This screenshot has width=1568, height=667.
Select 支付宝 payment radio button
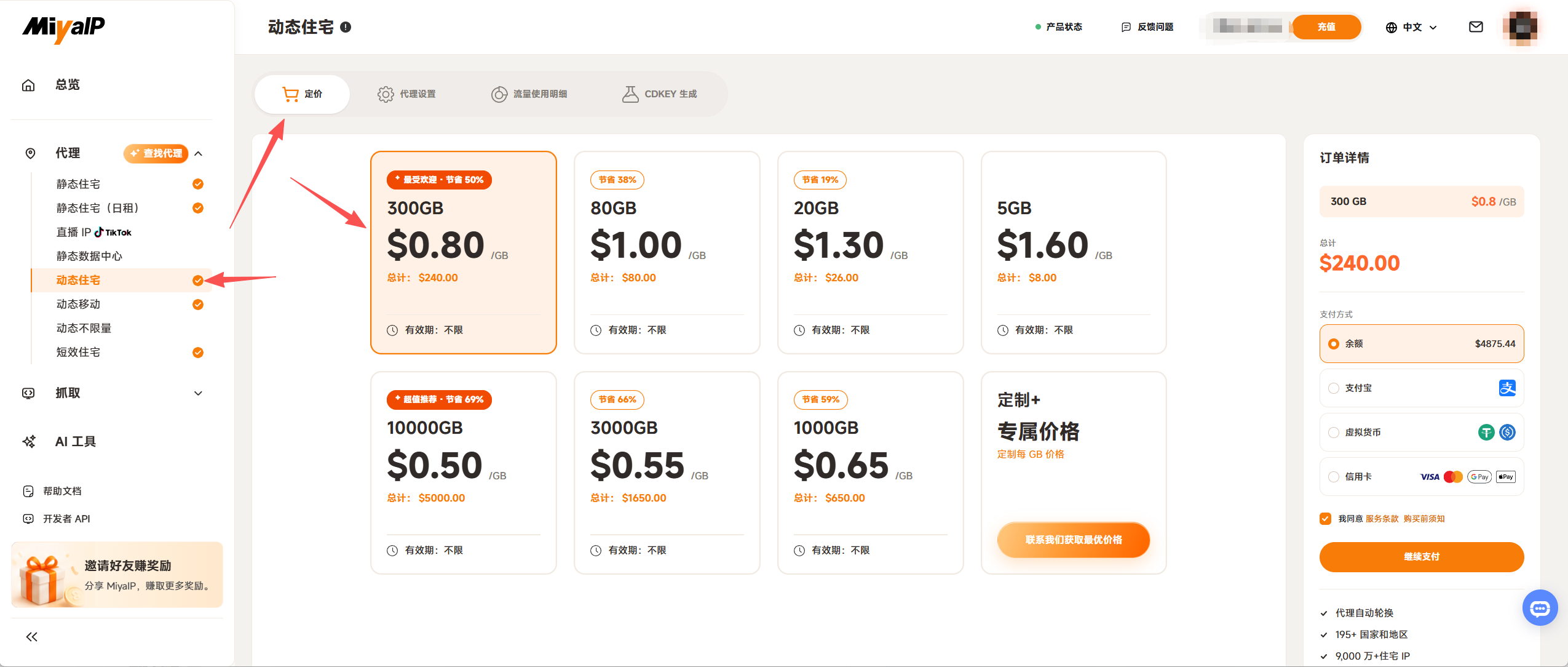click(x=1334, y=388)
